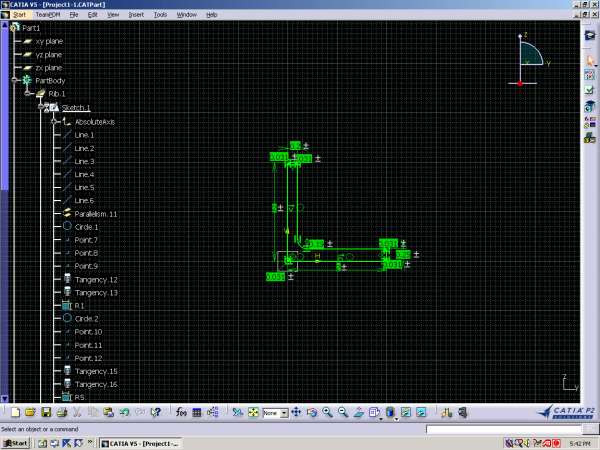Collapse the Sketch.1 tree node

click(41, 107)
